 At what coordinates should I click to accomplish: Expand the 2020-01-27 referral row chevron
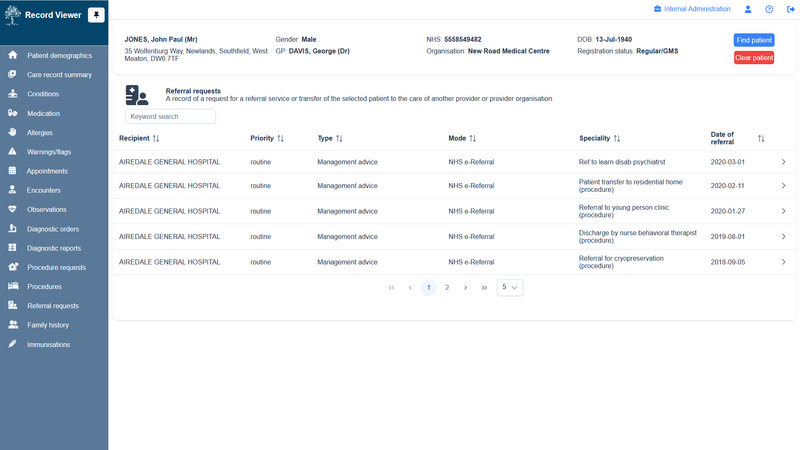click(783, 211)
